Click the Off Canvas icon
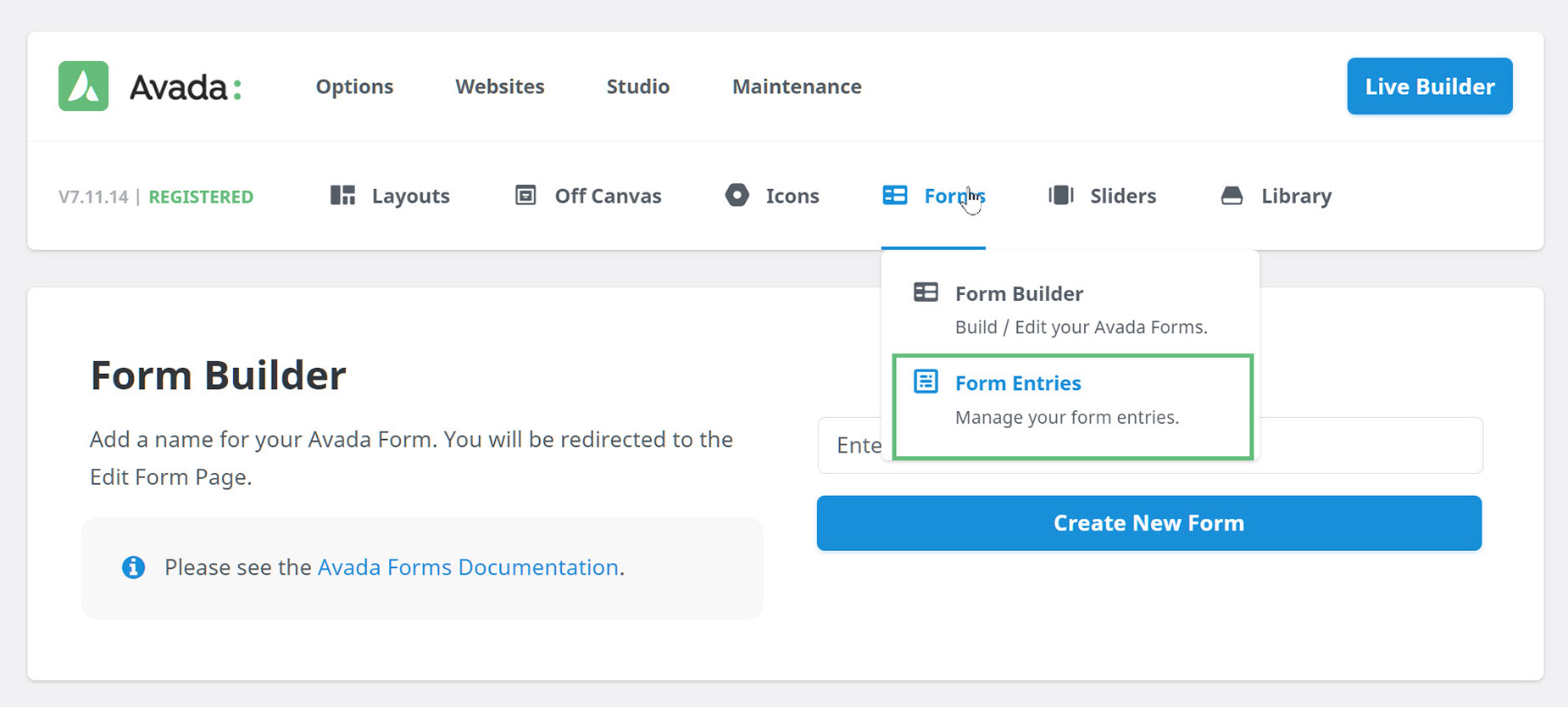The height and width of the screenshot is (707, 1568). pos(525,196)
